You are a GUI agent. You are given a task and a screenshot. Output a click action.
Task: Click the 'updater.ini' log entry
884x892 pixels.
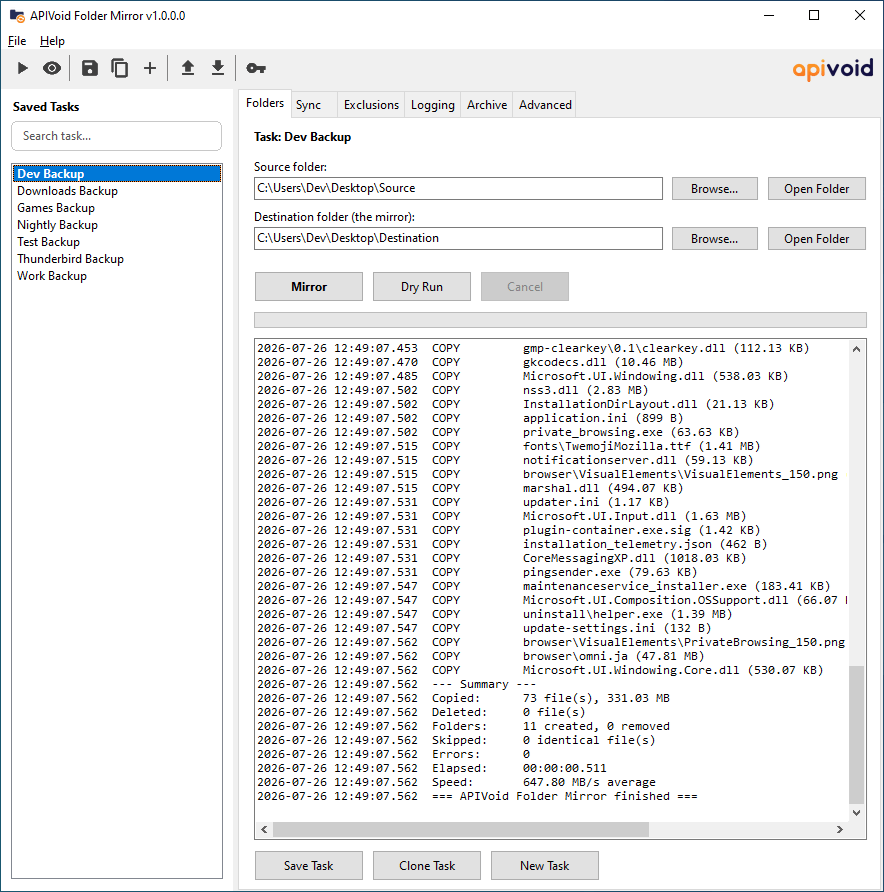[463, 502]
